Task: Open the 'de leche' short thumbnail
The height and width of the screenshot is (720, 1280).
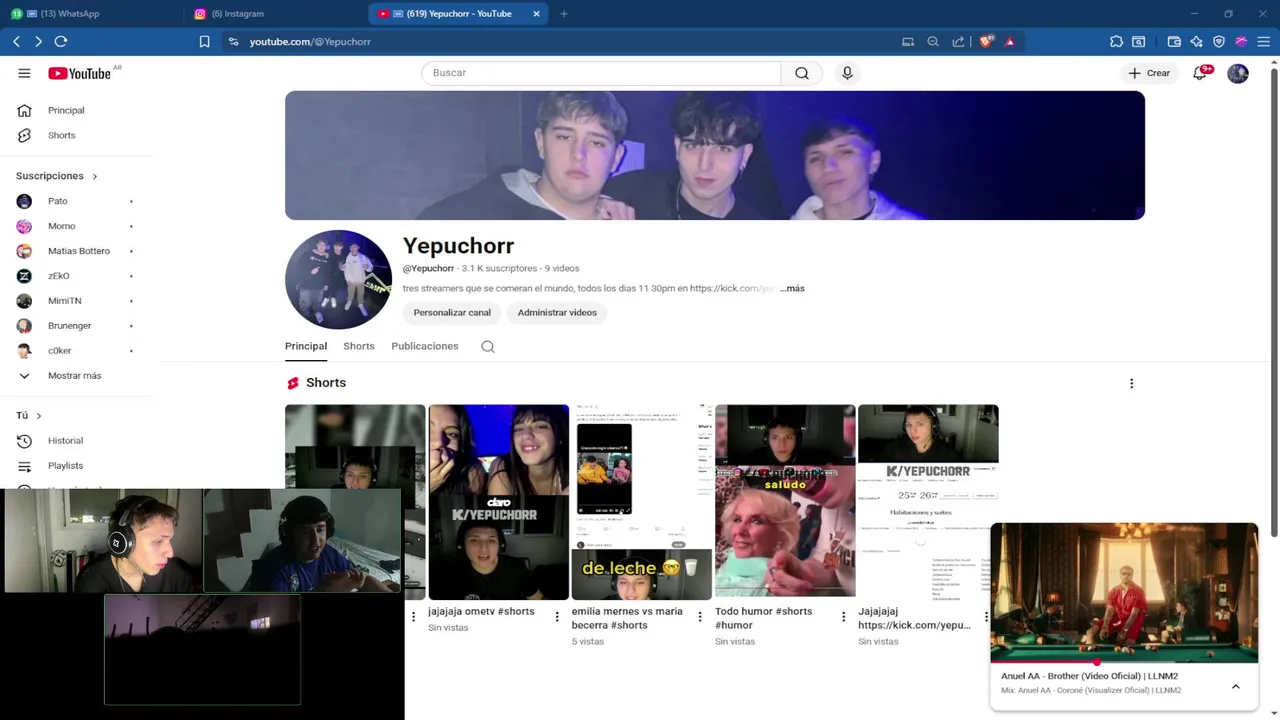Action: click(x=641, y=502)
